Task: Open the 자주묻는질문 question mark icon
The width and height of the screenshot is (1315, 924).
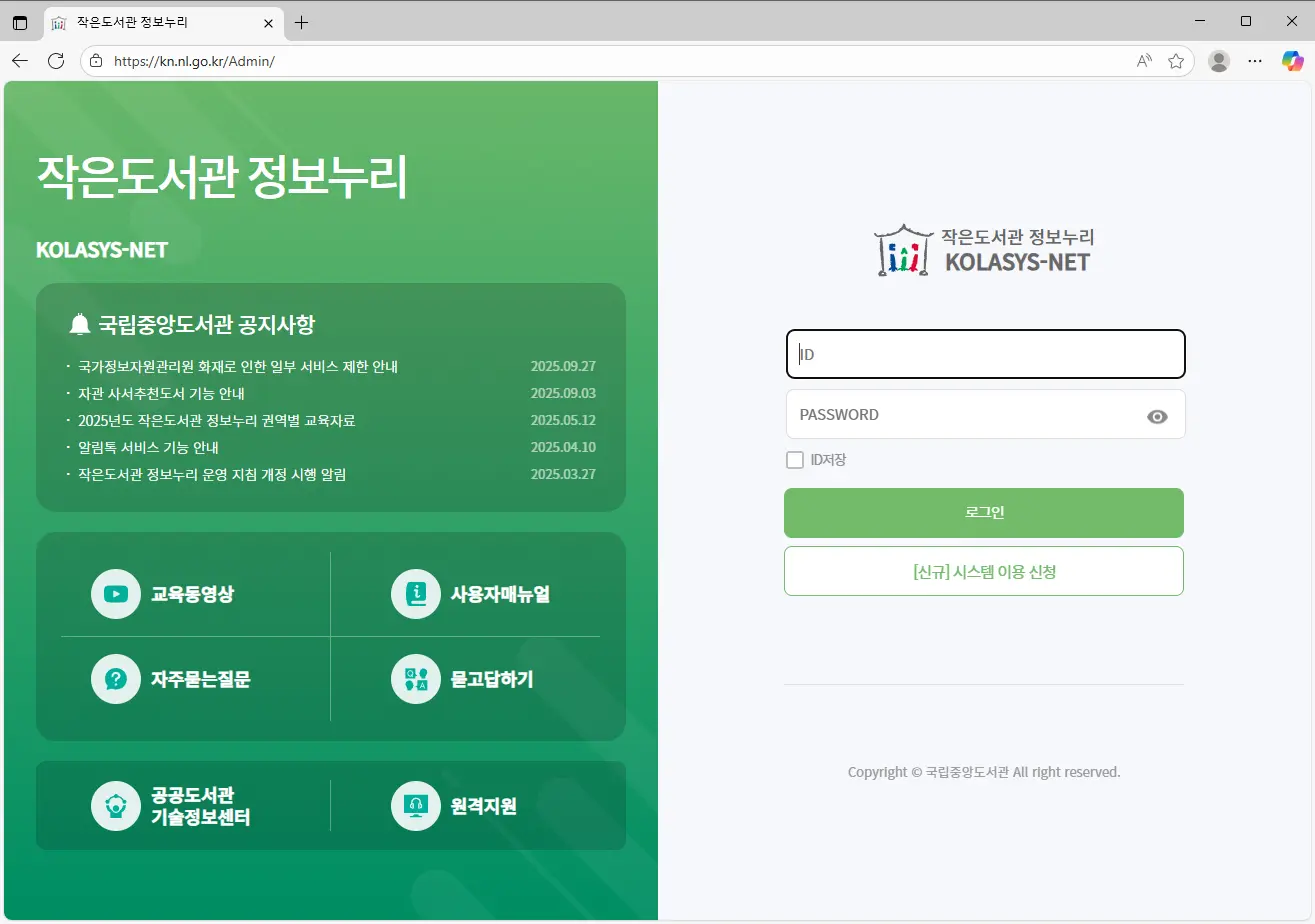Action: [x=116, y=680]
